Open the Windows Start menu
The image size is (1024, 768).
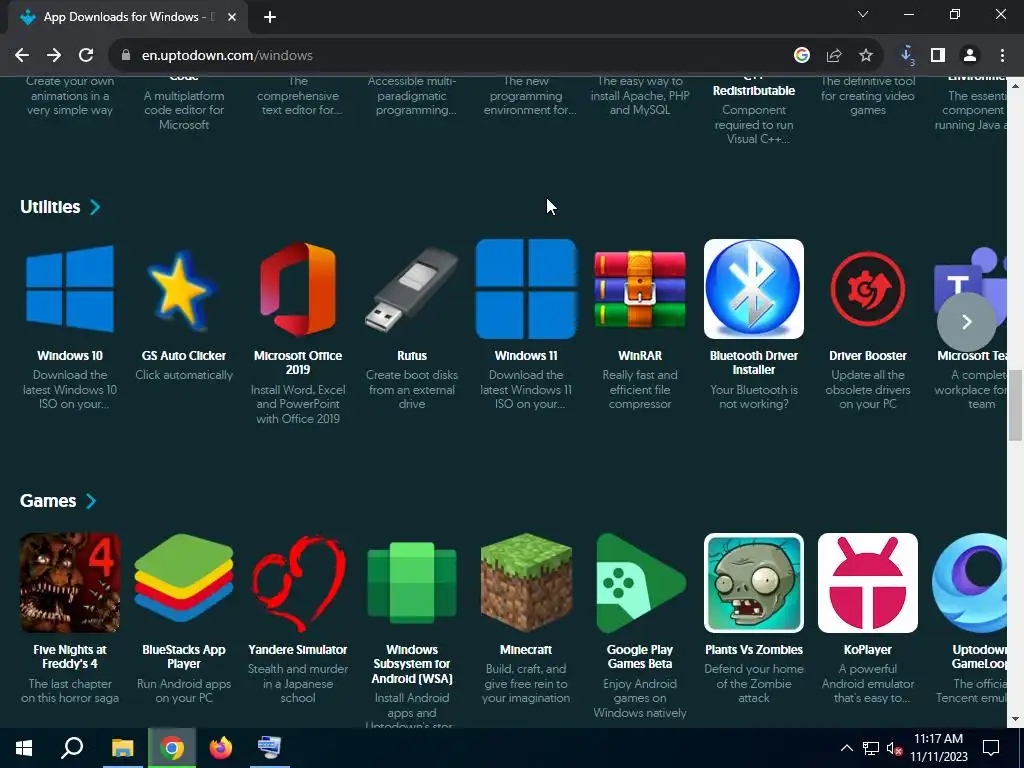(24, 748)
